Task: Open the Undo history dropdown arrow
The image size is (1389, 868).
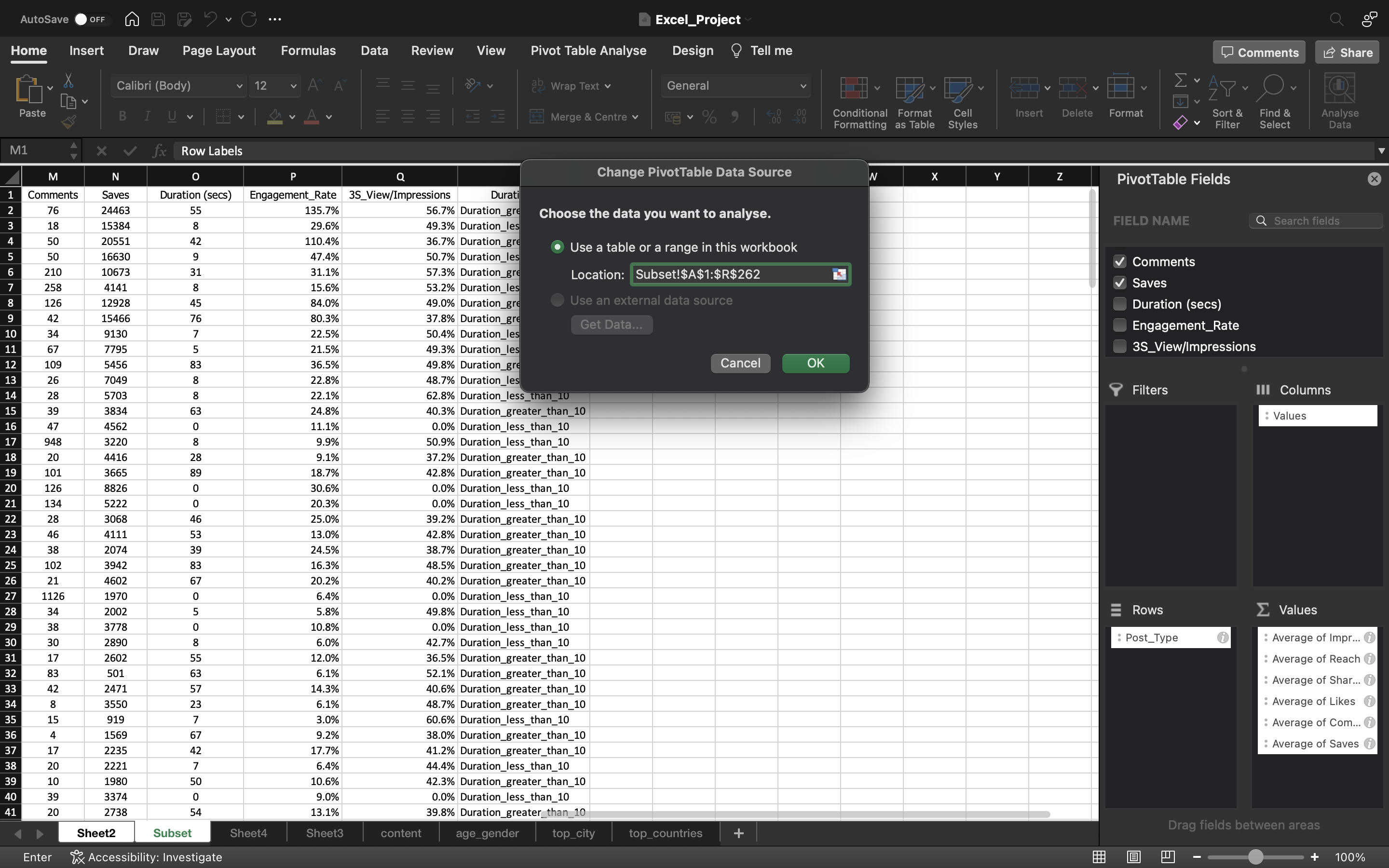Action: pyautogui.click(x=229, y=19)
